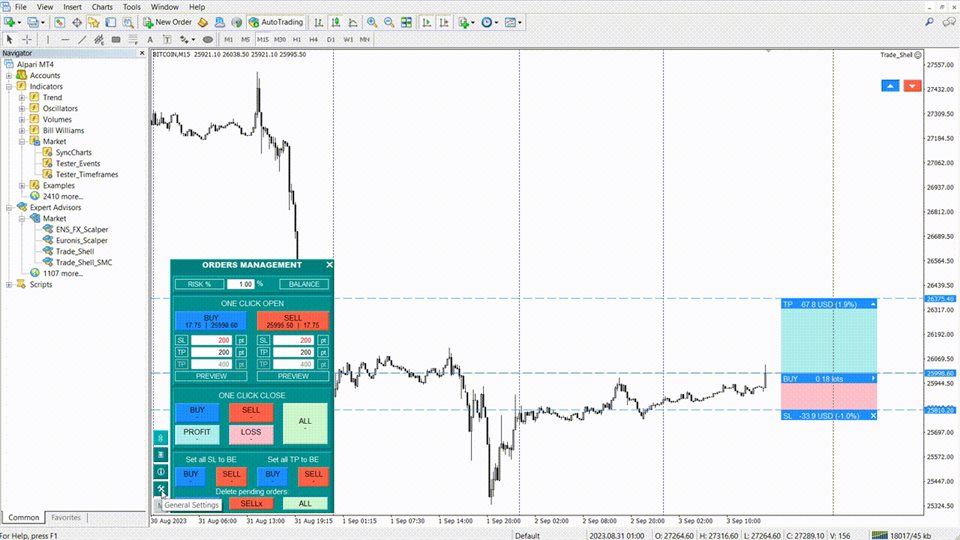Select the Fibonacci retracement tool
The image size is (960, 540).
[x=133, y=39]
